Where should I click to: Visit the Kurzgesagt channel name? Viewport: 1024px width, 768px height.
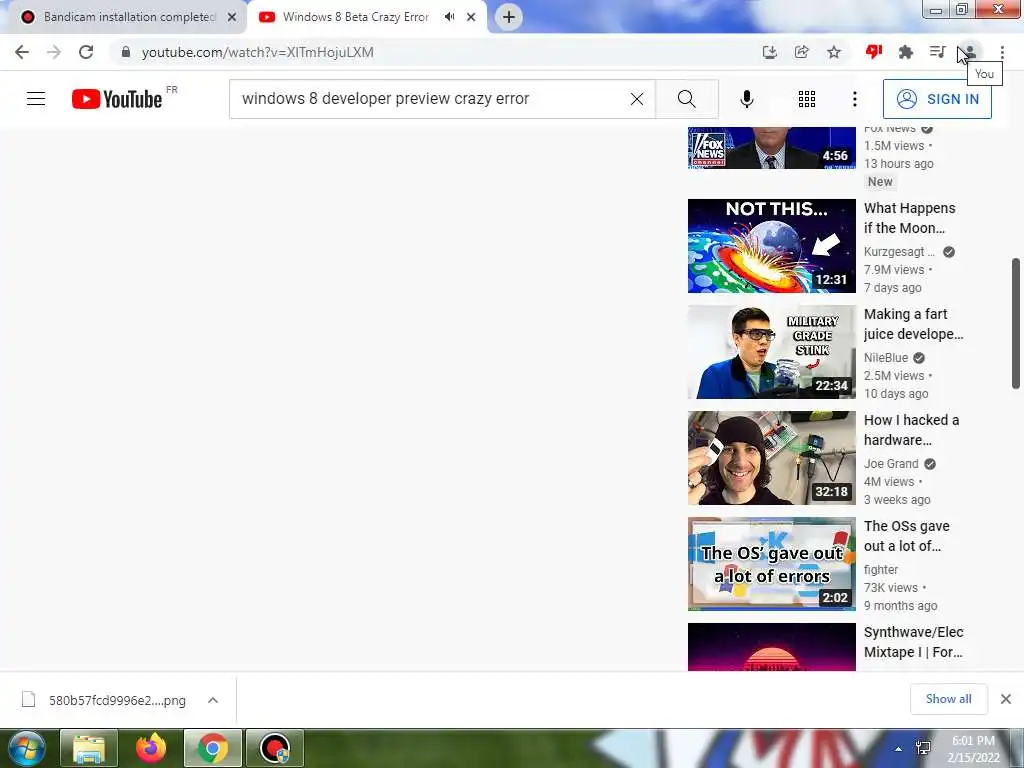(899, 252)
